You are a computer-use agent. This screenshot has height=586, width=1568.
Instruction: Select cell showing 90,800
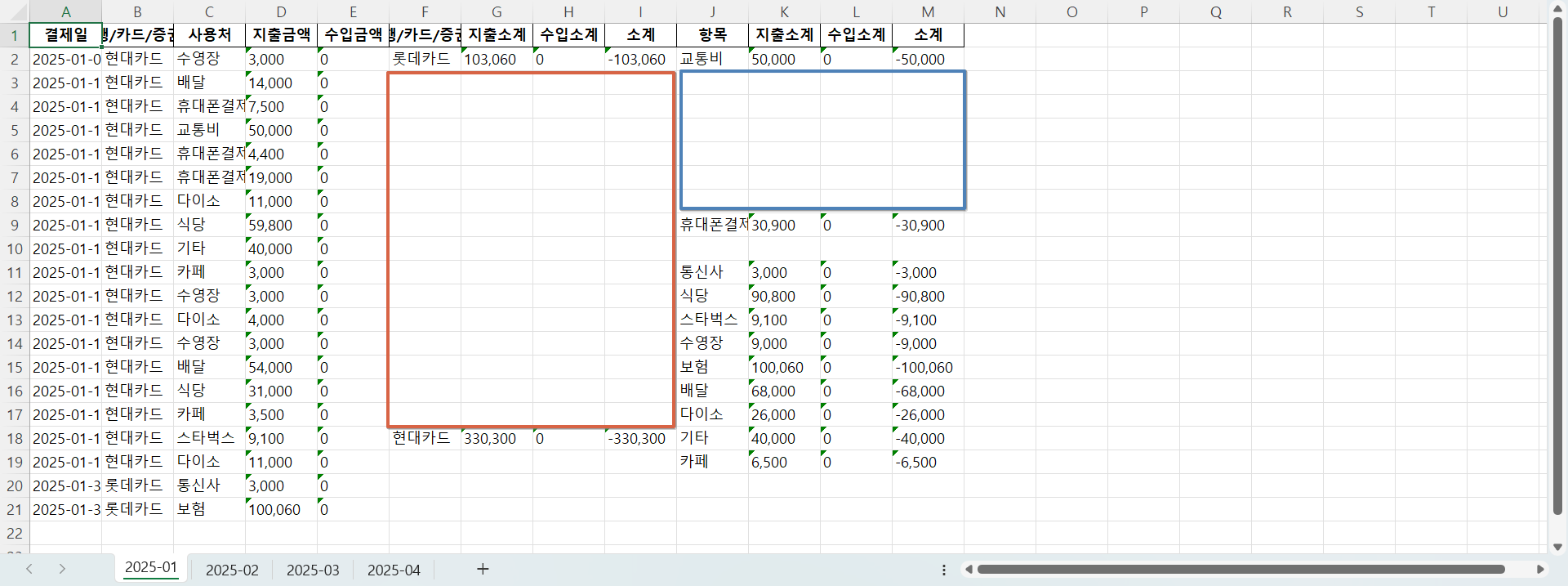784,296
